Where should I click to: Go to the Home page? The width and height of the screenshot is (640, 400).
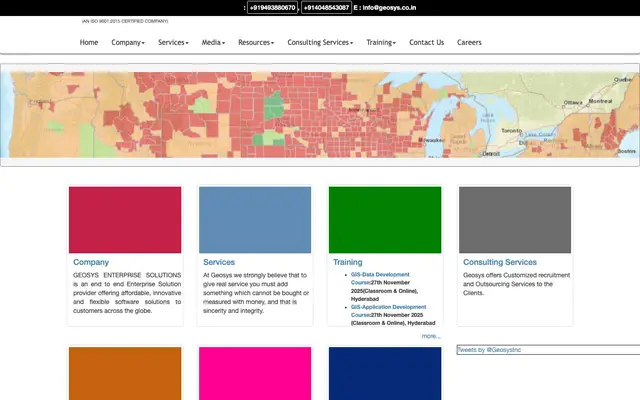[89, 42]
